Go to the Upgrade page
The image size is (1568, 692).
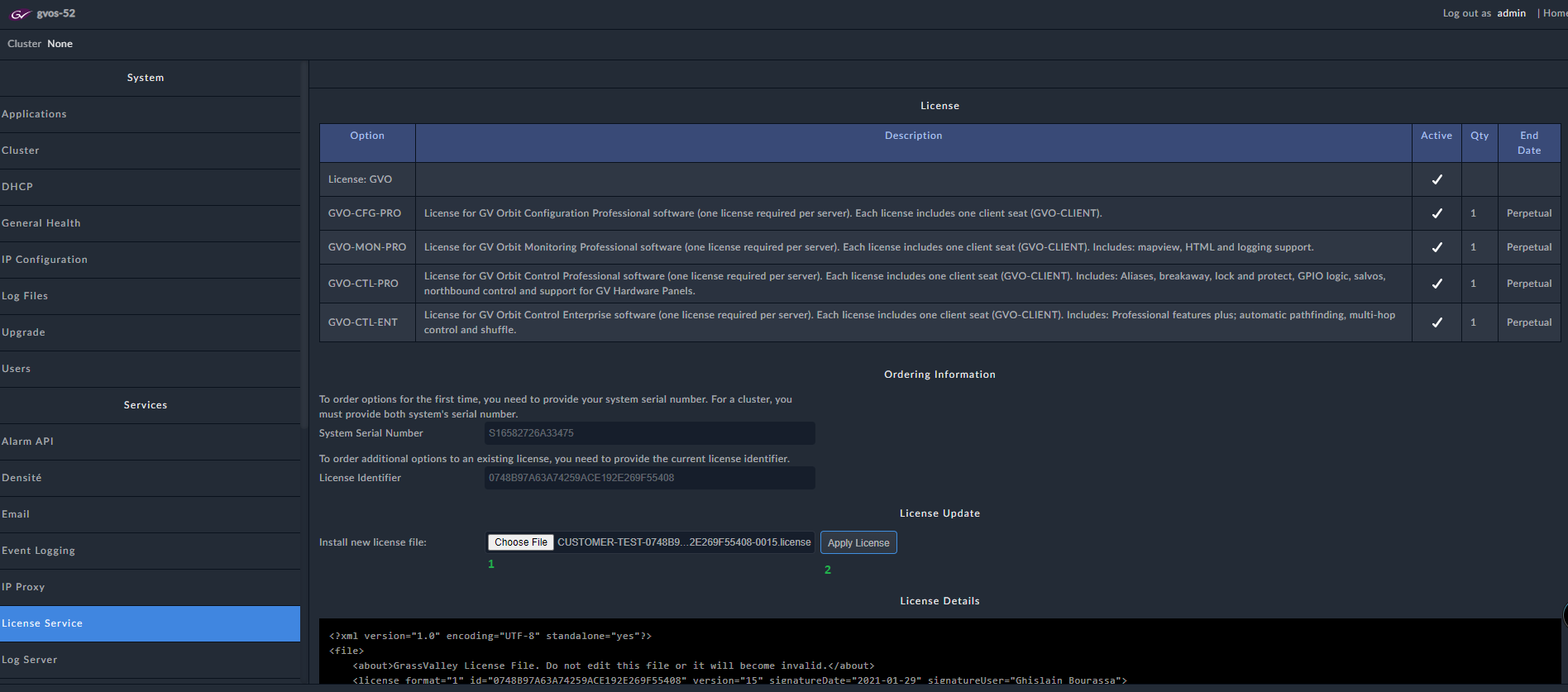(x=150, y=332)
